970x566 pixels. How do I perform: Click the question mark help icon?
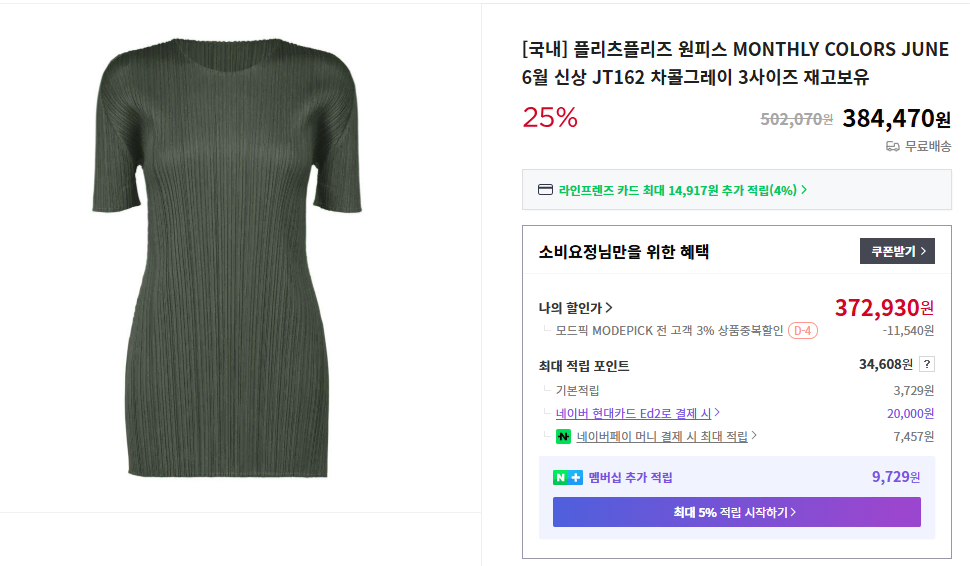pos(927,364)
